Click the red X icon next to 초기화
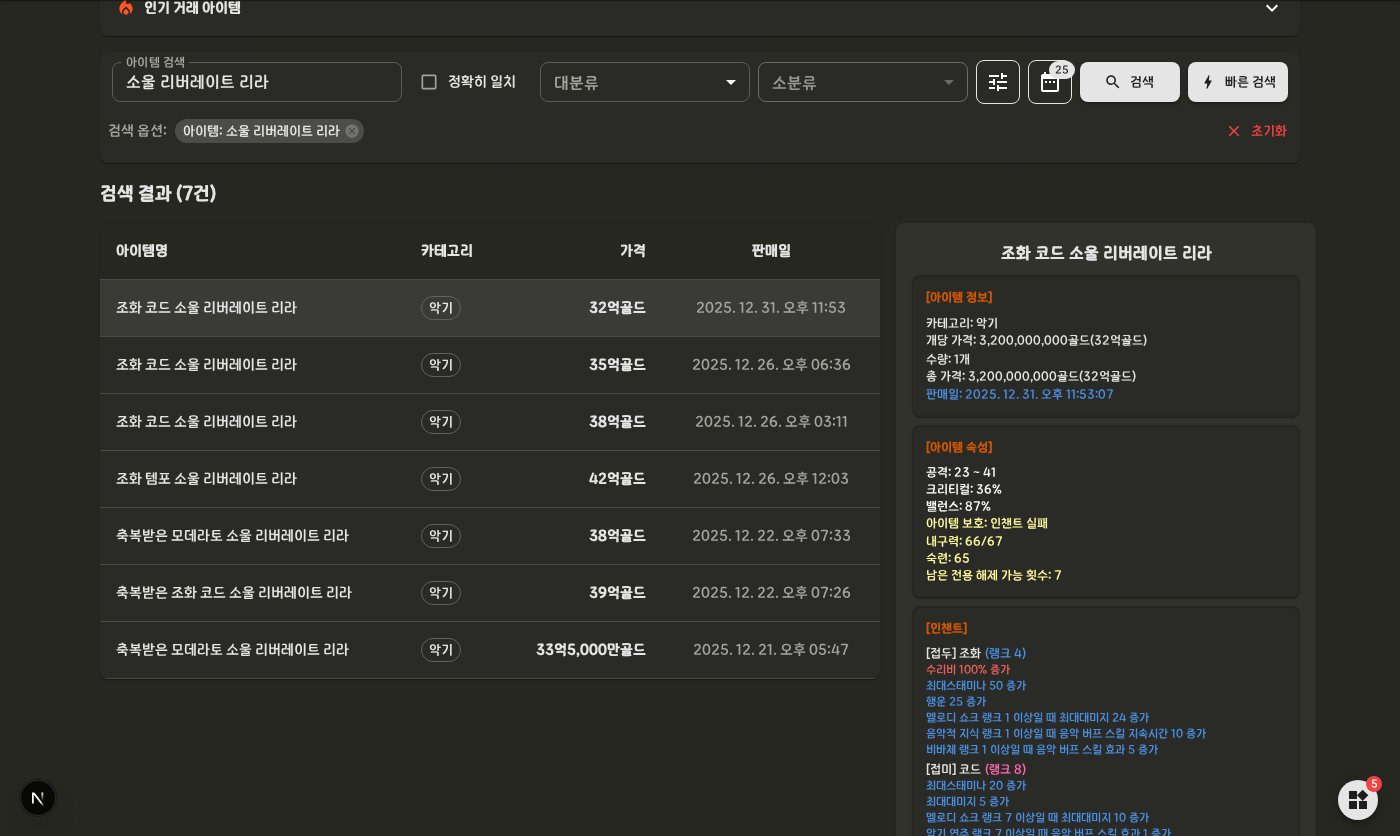This screenshot has width=1400, height=836. [x=1234, y=131]
